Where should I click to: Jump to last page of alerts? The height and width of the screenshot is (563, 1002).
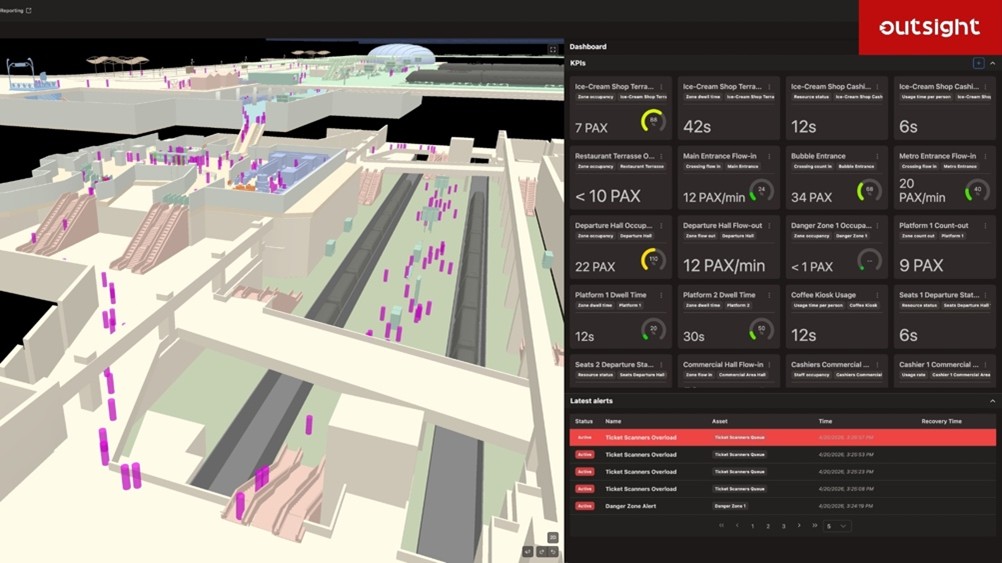[x=814, y=526]
